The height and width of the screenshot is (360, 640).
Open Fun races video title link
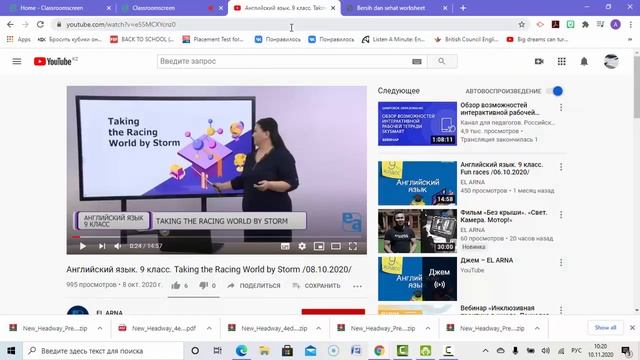[502, 168]
